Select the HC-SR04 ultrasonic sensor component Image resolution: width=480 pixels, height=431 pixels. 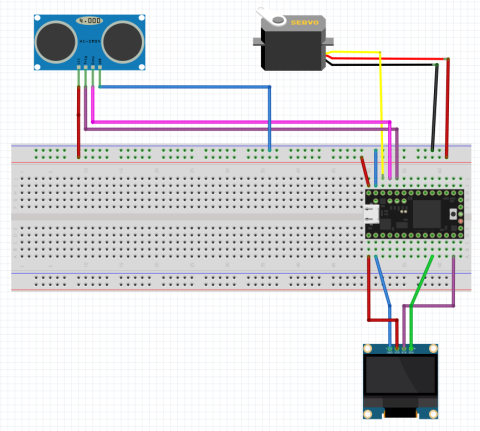(89, 42)
